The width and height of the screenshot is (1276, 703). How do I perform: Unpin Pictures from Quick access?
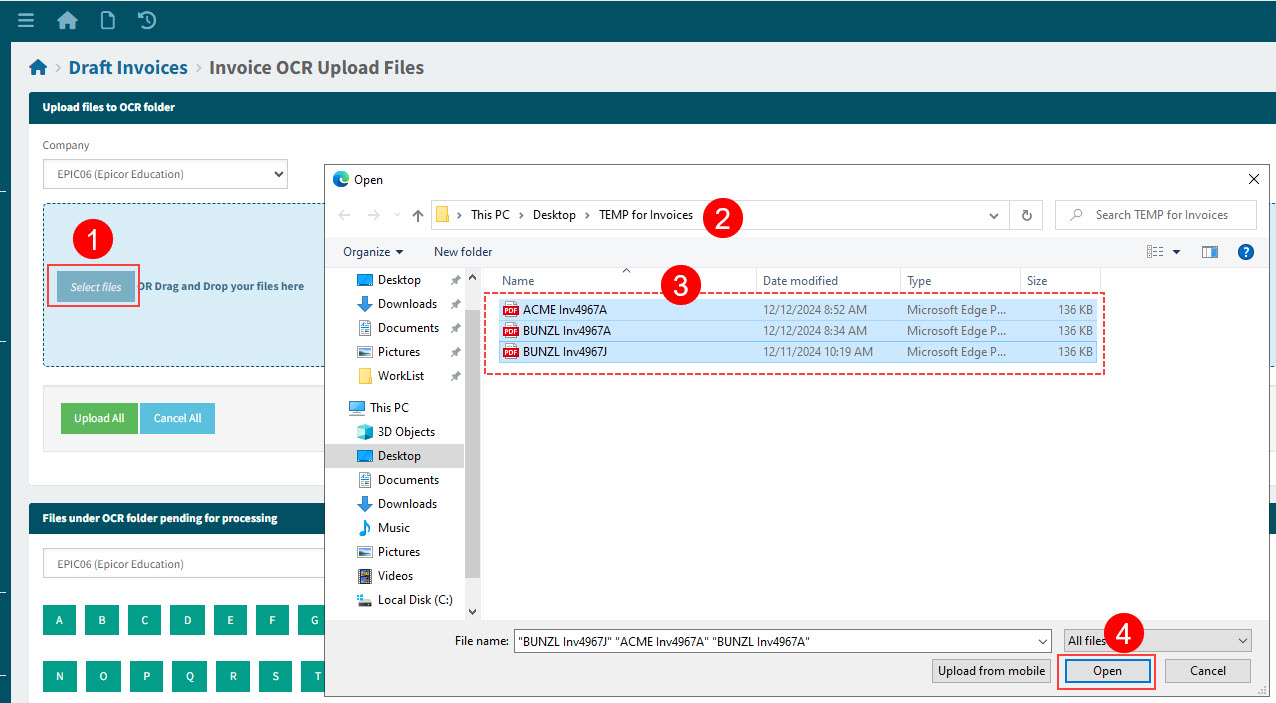pyautogui.click(x=455, y=351)
